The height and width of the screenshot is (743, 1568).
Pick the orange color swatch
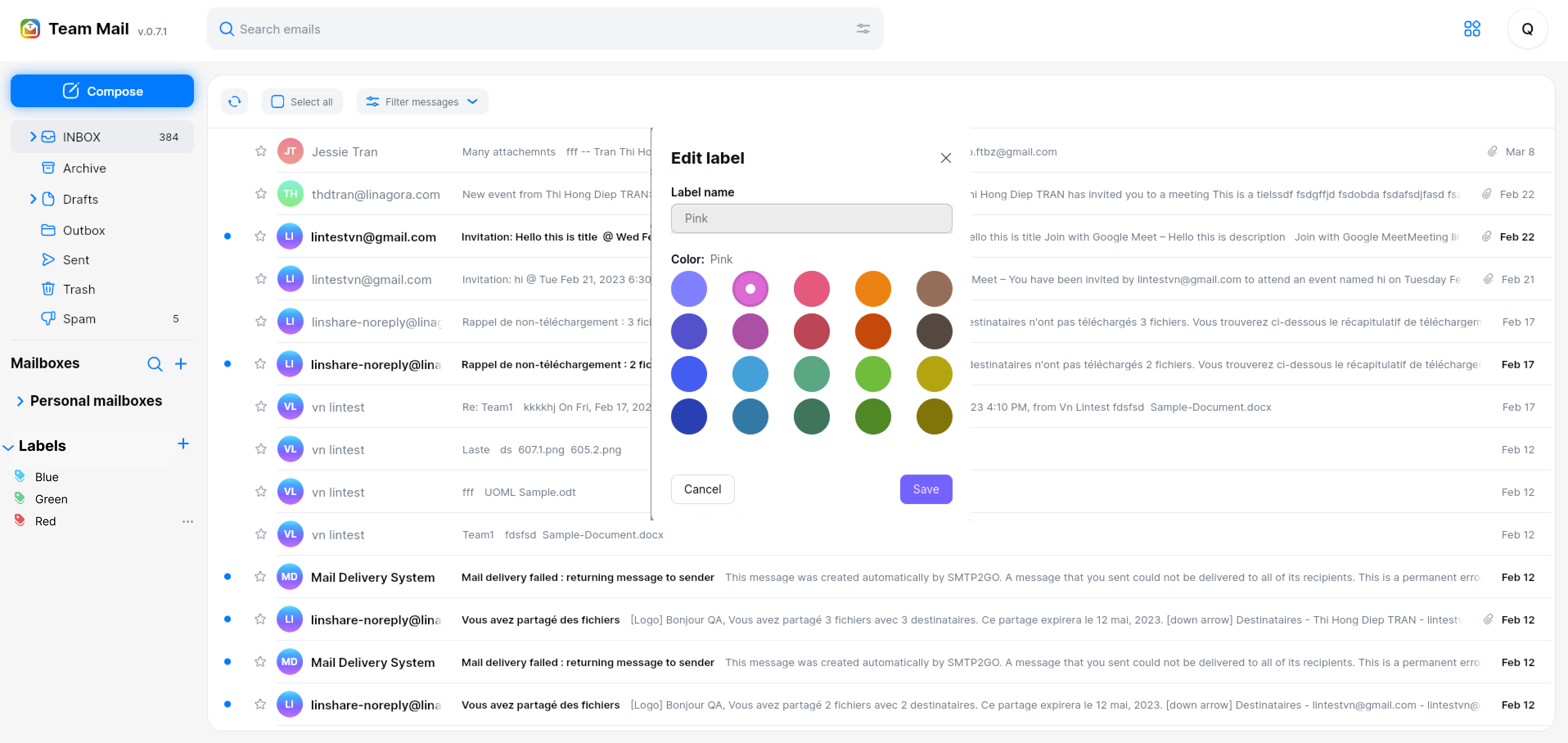[872, 289]
